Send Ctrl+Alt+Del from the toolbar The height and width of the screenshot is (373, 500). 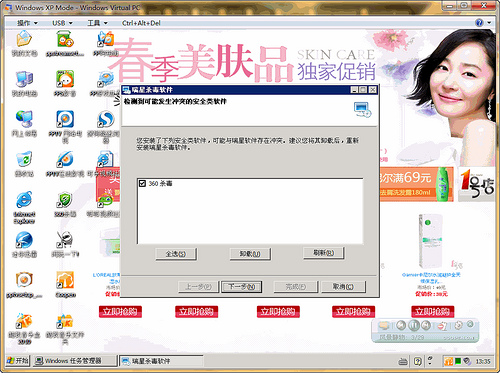coord(141,23)
